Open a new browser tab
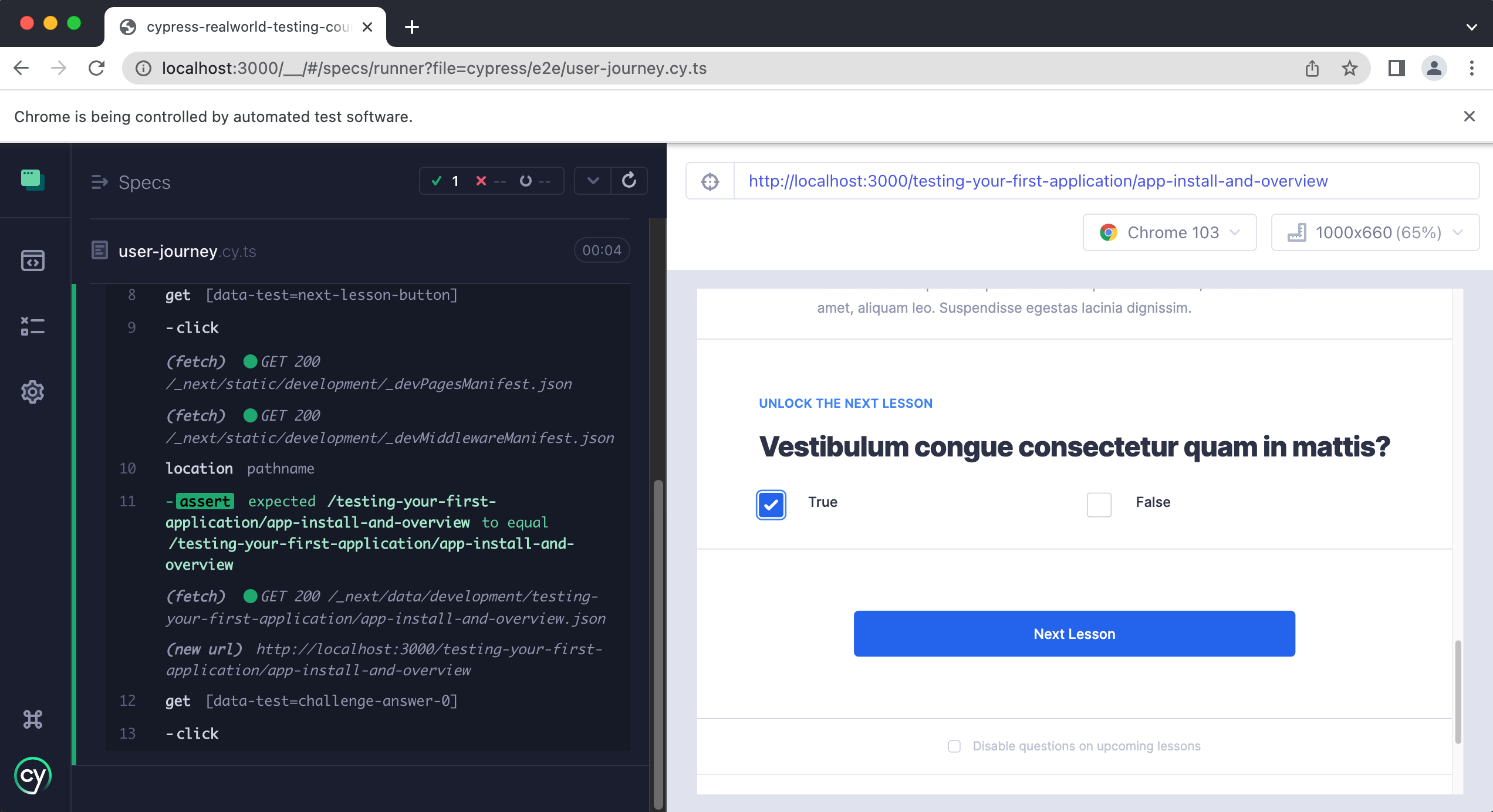This screenshot has height=812, width=1493. [x=412, y=27]
